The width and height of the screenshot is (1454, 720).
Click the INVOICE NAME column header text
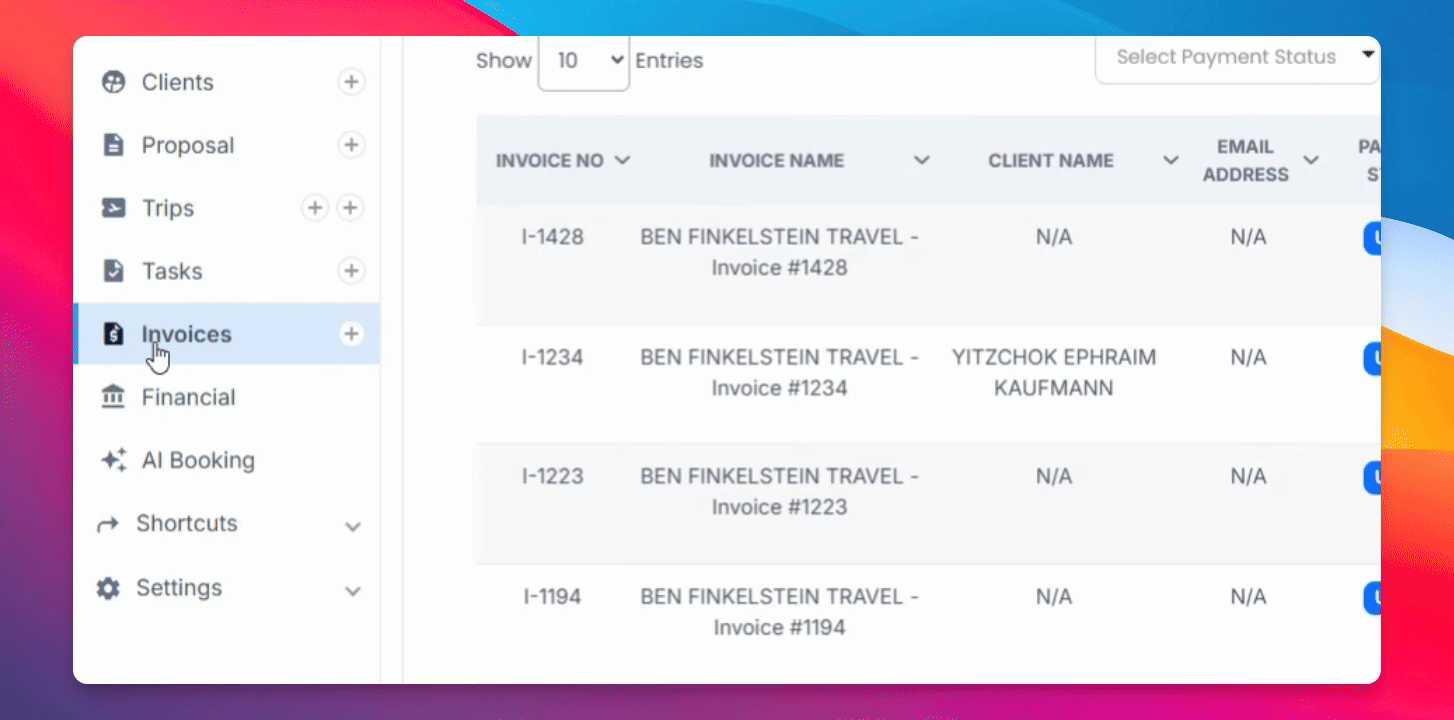pos(777,160)
